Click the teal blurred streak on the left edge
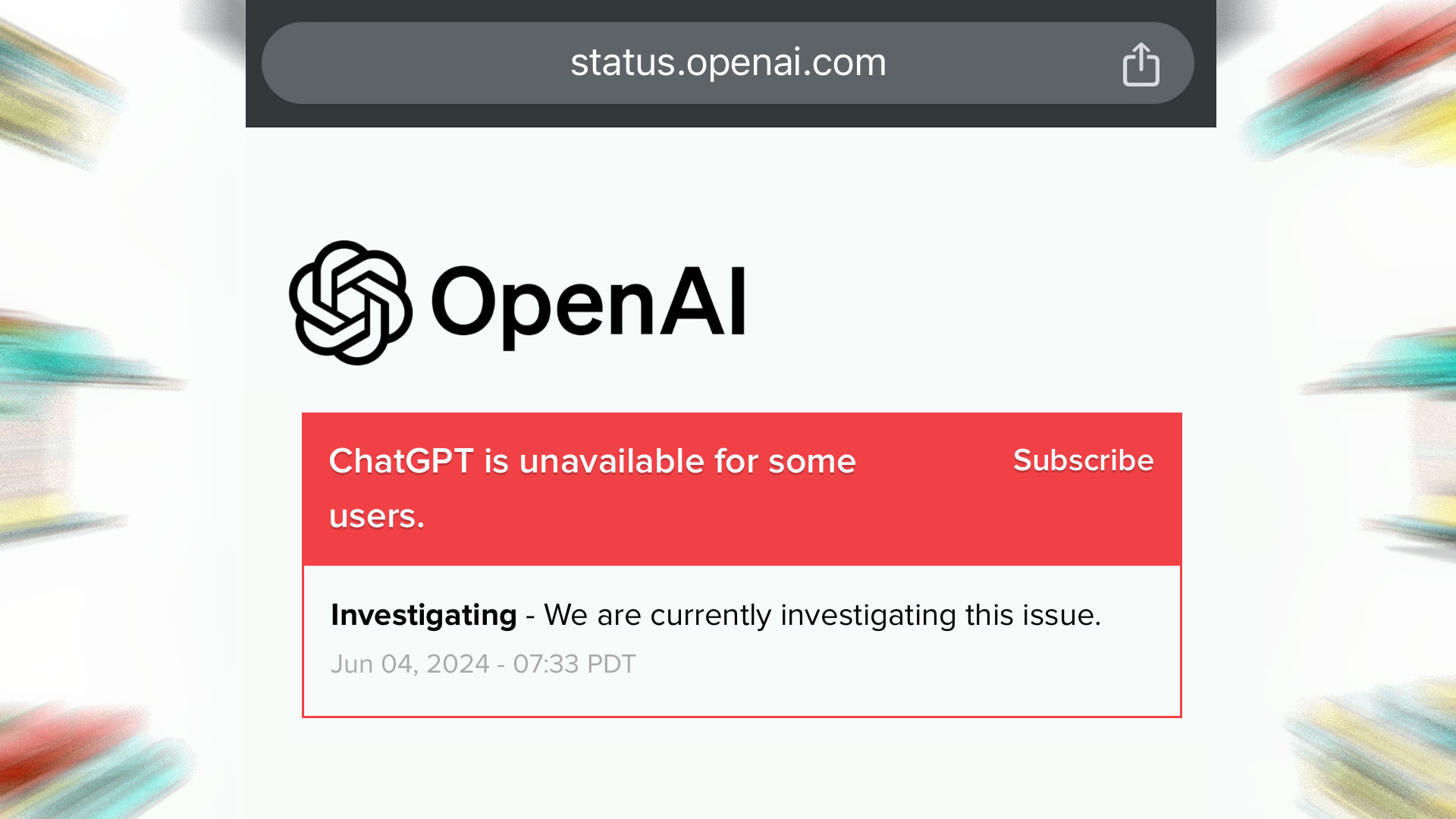 tap(76, 356)
